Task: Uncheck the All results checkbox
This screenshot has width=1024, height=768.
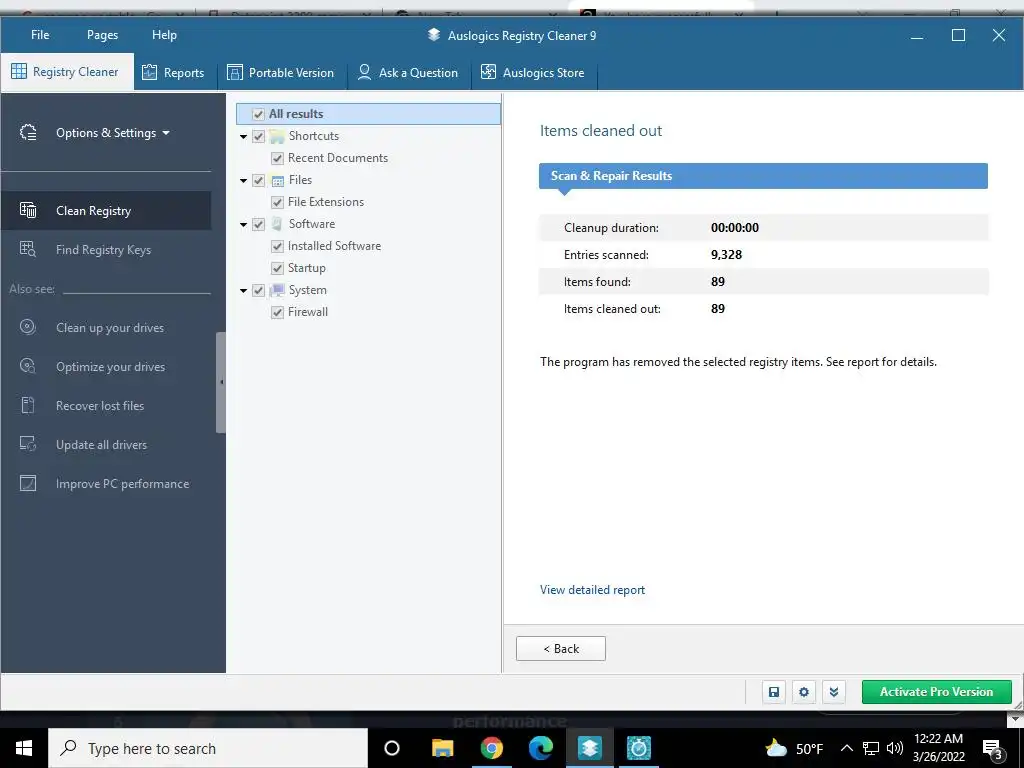Action: [x=259, y=114]
